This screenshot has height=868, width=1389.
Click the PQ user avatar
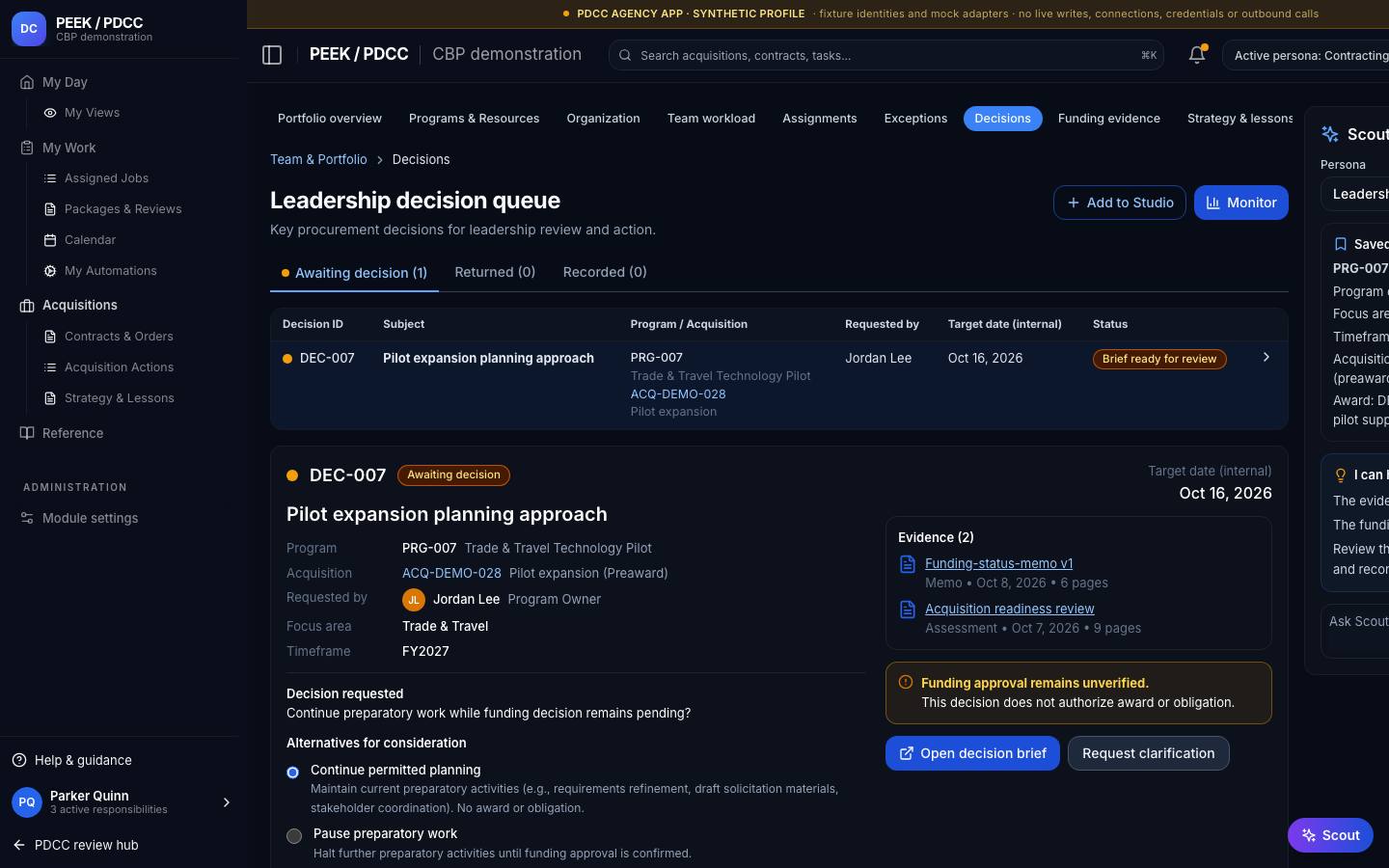pos(27,802)
